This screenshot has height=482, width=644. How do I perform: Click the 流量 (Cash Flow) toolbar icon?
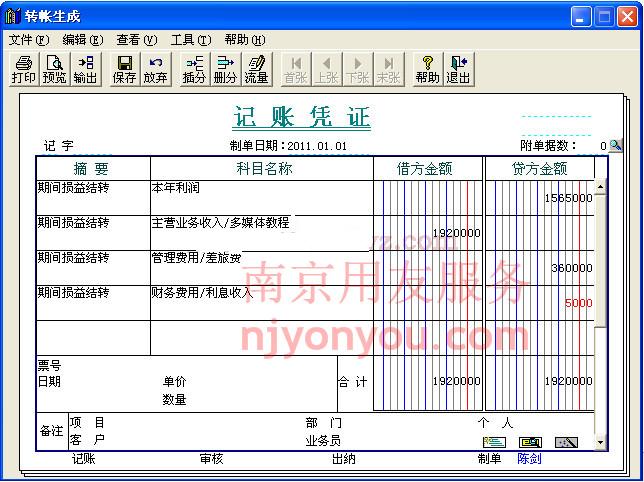pyautogui.click(x=256, y=69)
